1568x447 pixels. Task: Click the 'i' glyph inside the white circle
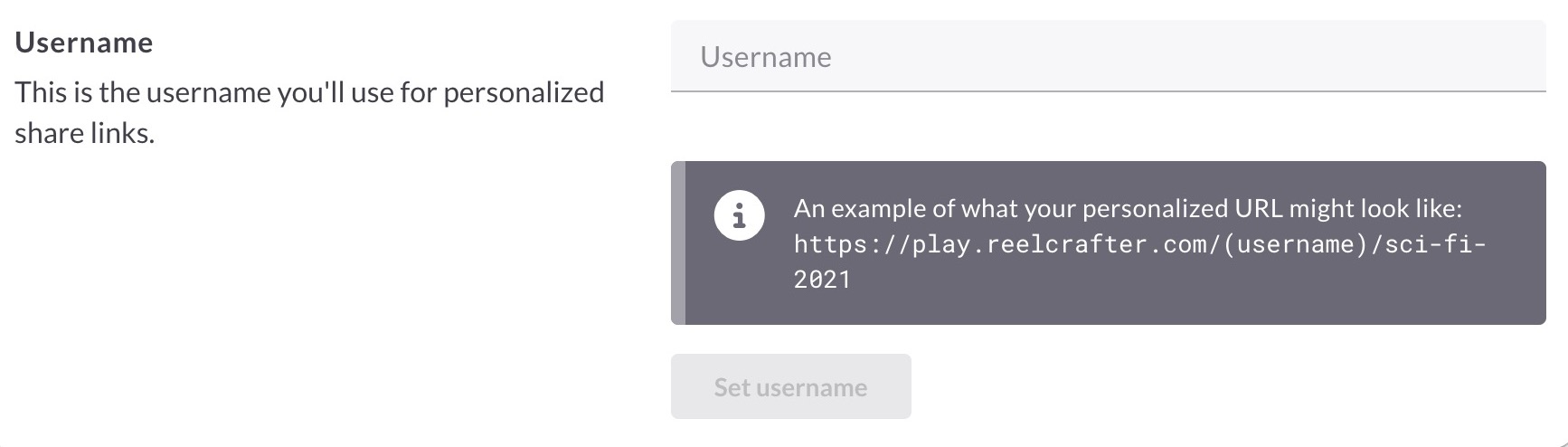tap(739, 216)
